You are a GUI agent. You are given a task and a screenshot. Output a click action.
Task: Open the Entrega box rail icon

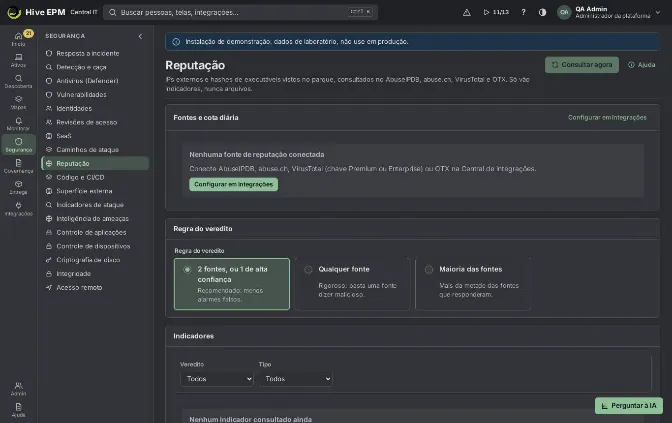point(18,187)
